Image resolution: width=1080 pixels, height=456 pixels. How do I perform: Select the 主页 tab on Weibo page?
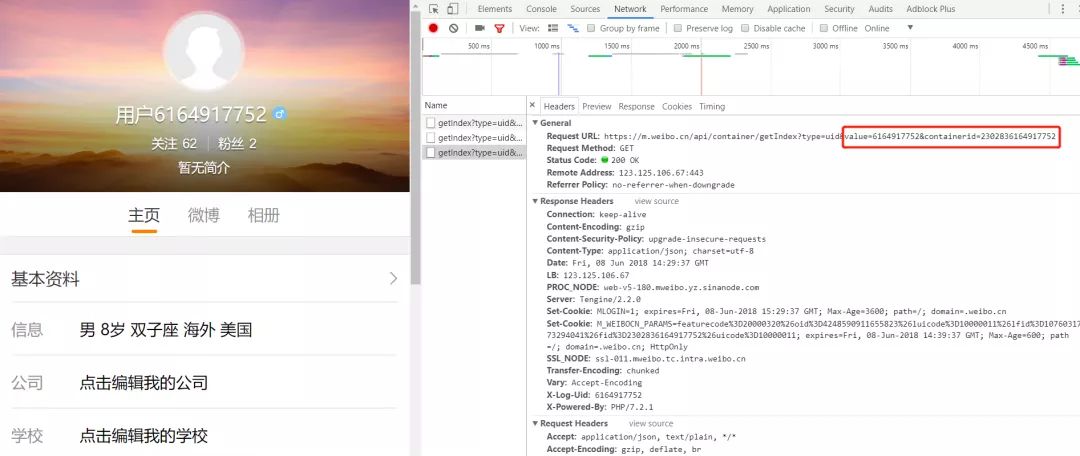click(144, 215)
